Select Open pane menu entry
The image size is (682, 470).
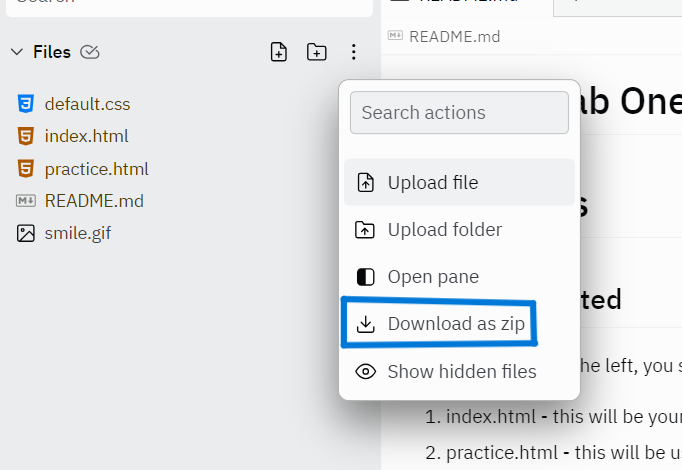459,277
